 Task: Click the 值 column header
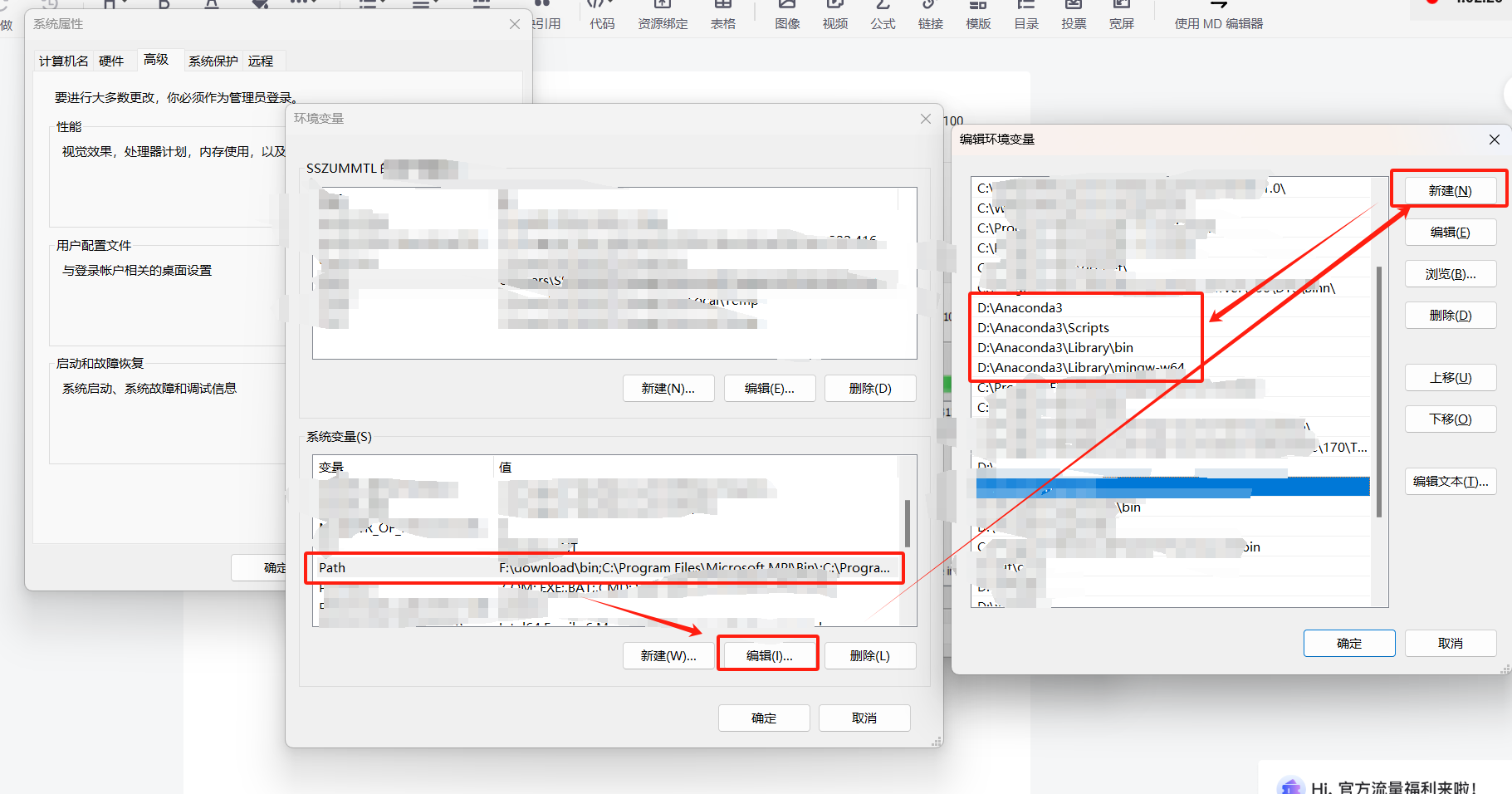pos(696,467)
